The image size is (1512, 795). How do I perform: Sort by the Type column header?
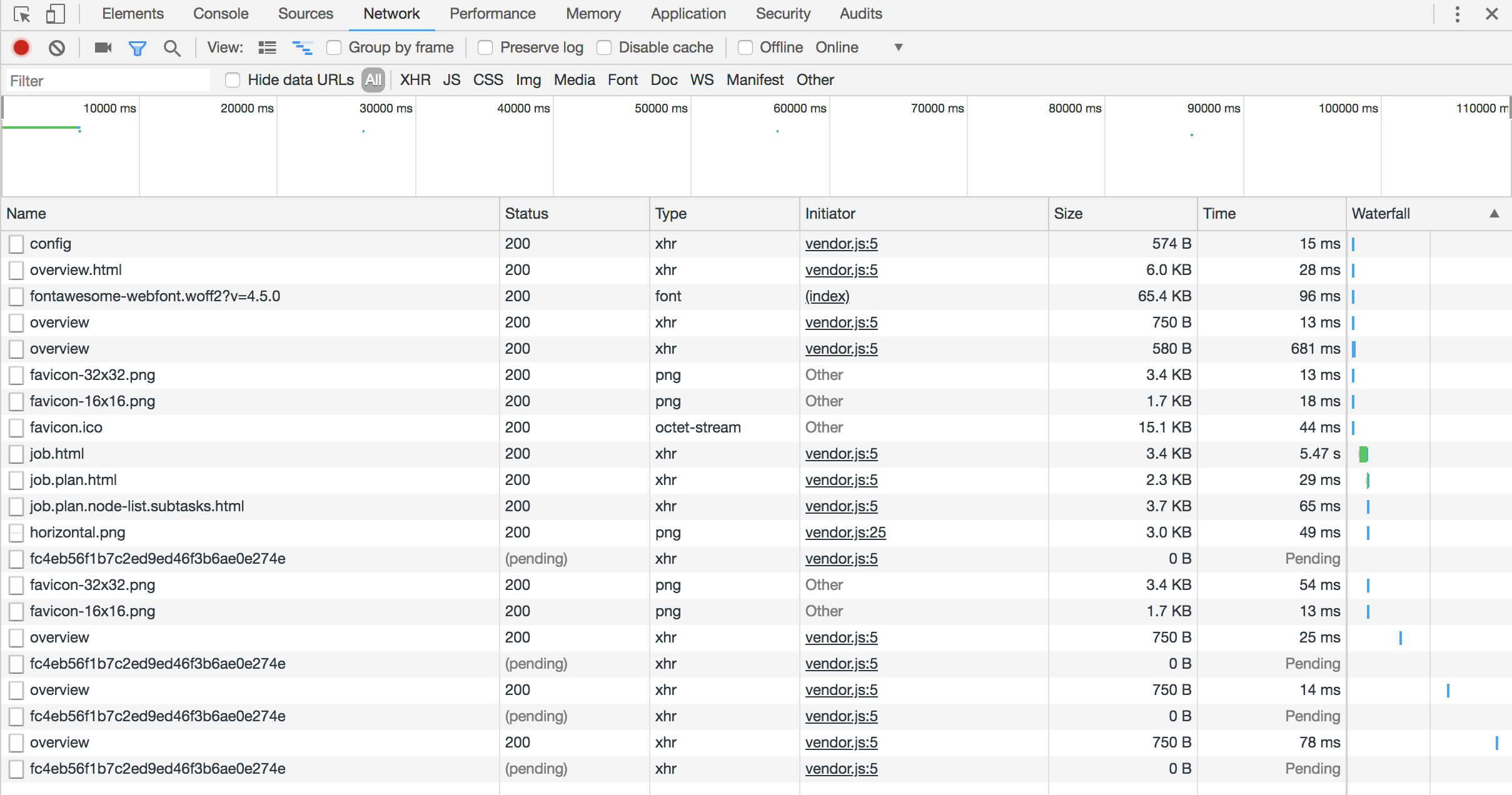[724, 214]
